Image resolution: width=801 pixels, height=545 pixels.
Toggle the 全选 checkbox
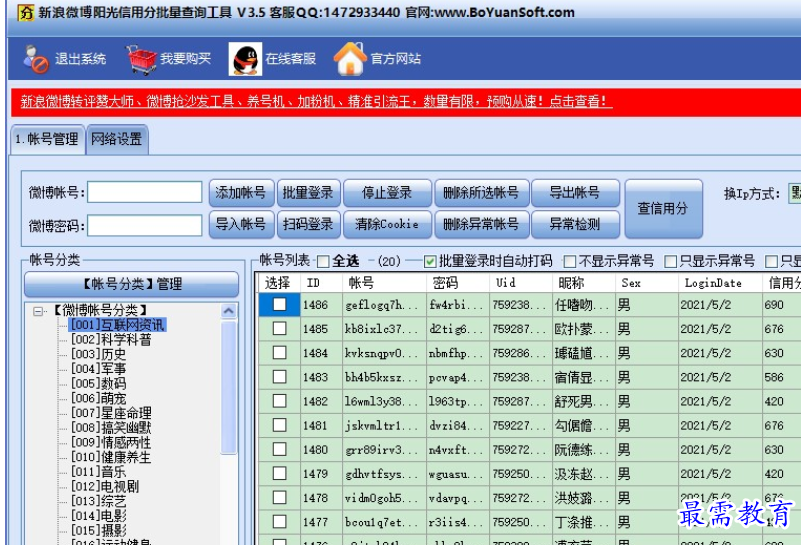point(323,262)
